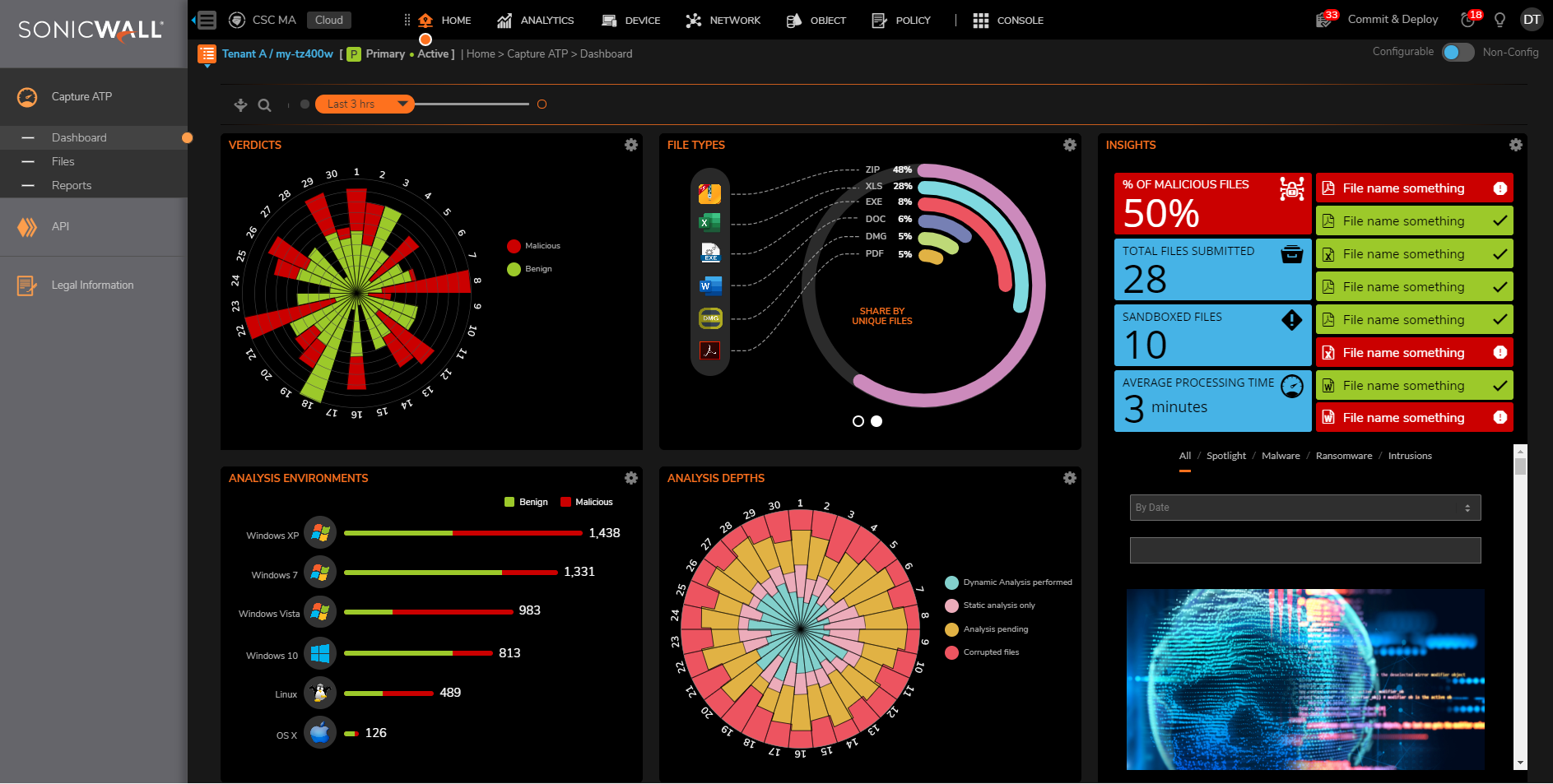Switch to the Ransomware insights tab
The image size is (1553, 784).
(x=1344, y=456)
